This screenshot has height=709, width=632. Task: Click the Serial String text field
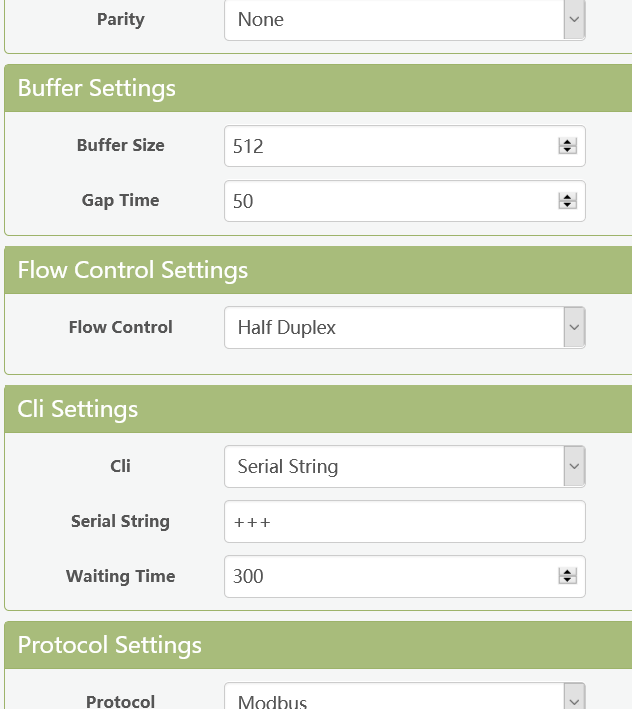404,521
